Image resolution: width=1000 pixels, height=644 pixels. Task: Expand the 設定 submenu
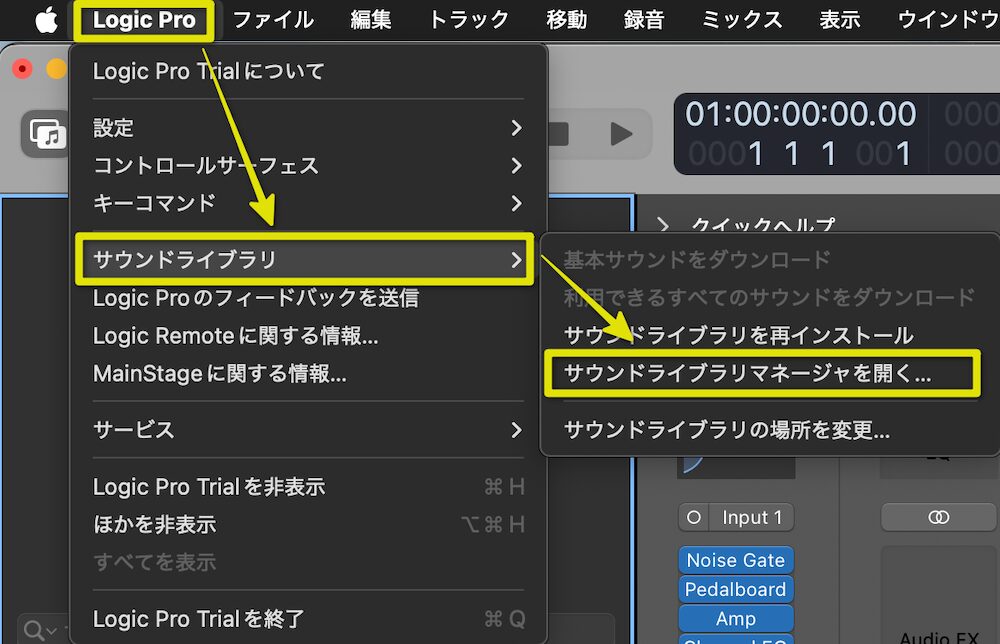click(x=309, y=128)
